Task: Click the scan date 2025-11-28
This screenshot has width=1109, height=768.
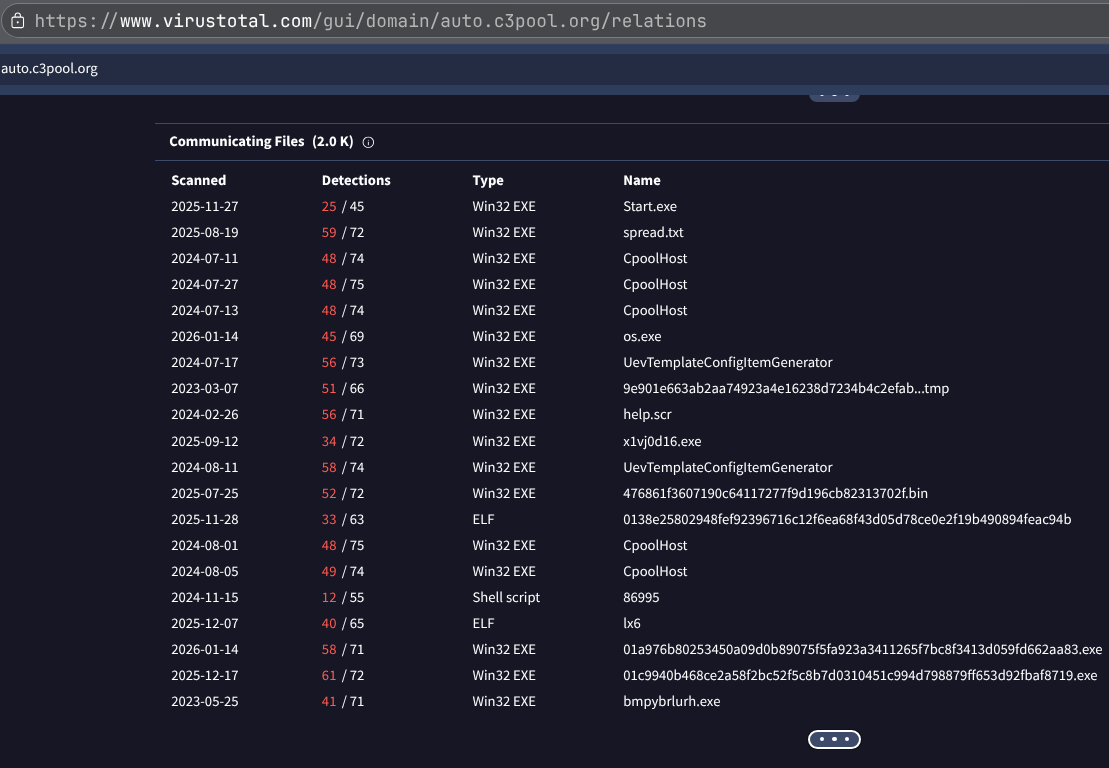Action: coord(204,520)
